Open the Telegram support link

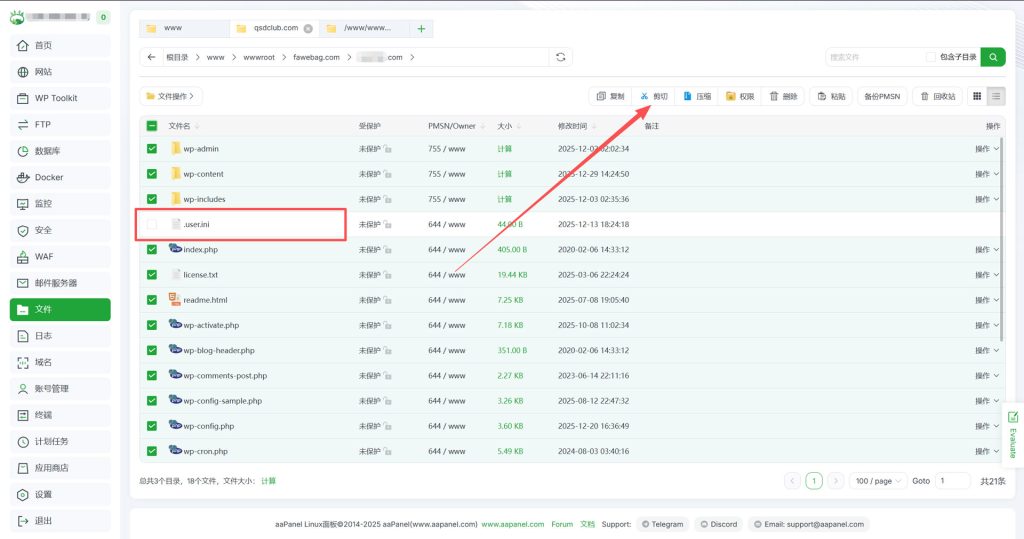[x=664, y=524]
